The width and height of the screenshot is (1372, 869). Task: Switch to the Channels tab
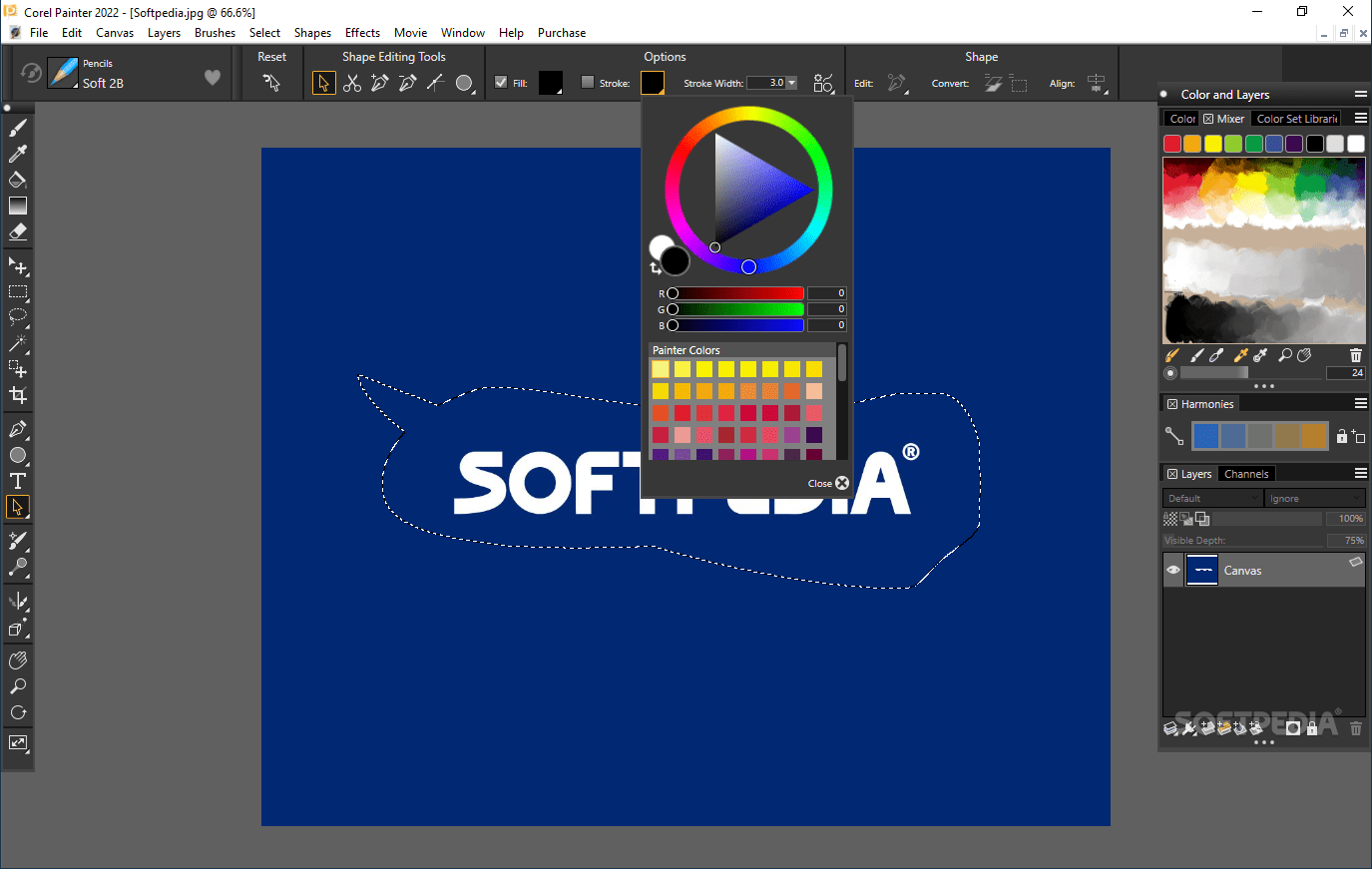click(1245, 473)
